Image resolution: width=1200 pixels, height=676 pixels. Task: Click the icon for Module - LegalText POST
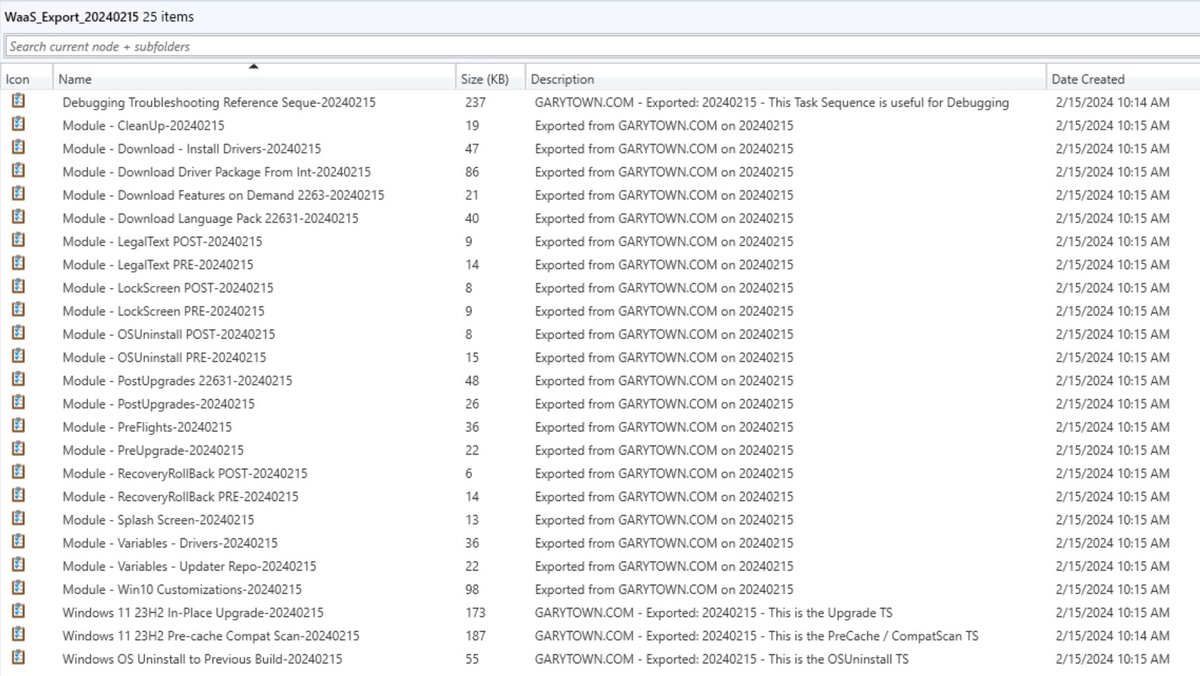click(x=18, y=241)
